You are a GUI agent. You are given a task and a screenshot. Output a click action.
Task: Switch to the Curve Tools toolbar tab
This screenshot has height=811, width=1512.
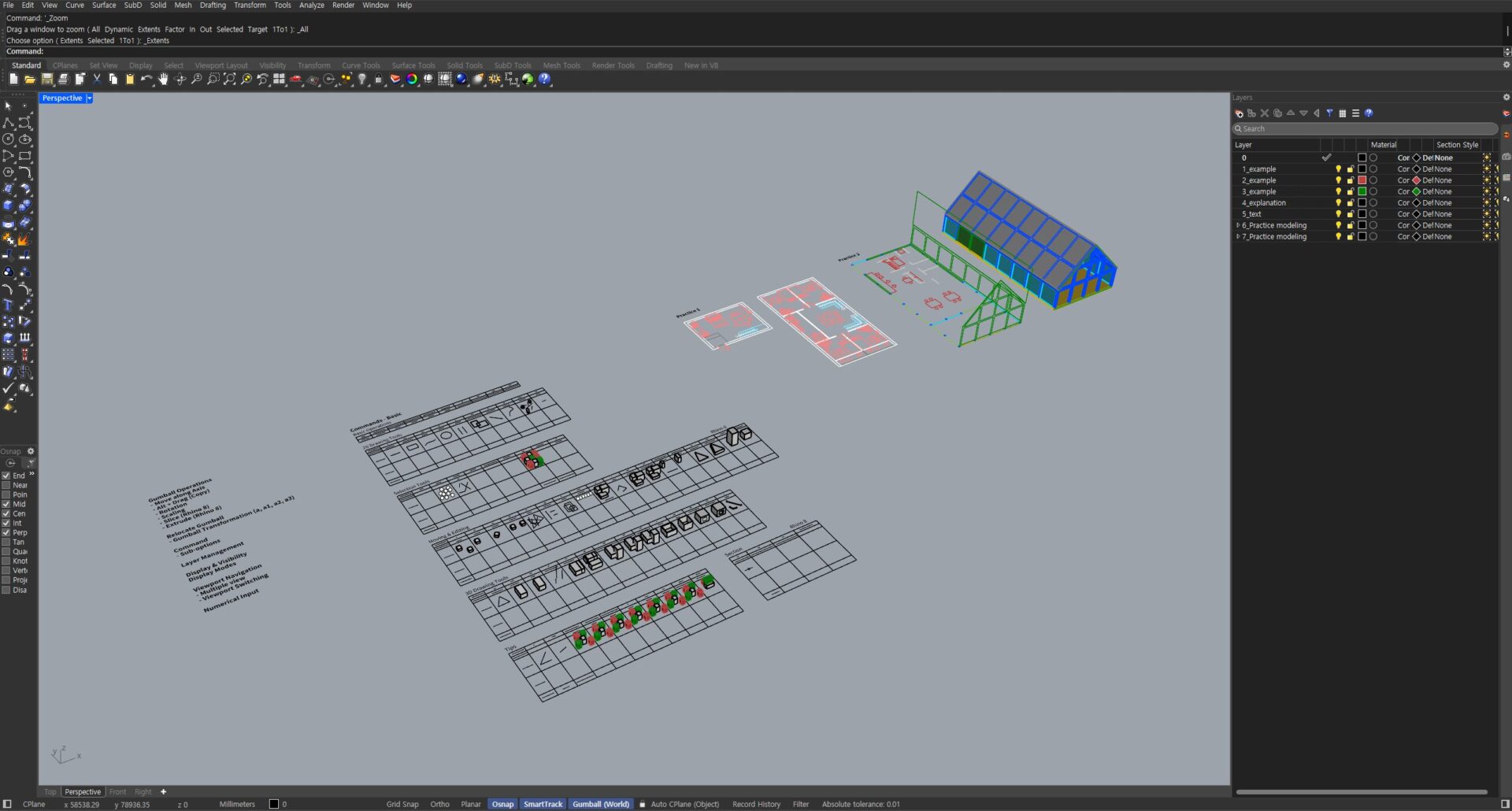tap(361, 65)
